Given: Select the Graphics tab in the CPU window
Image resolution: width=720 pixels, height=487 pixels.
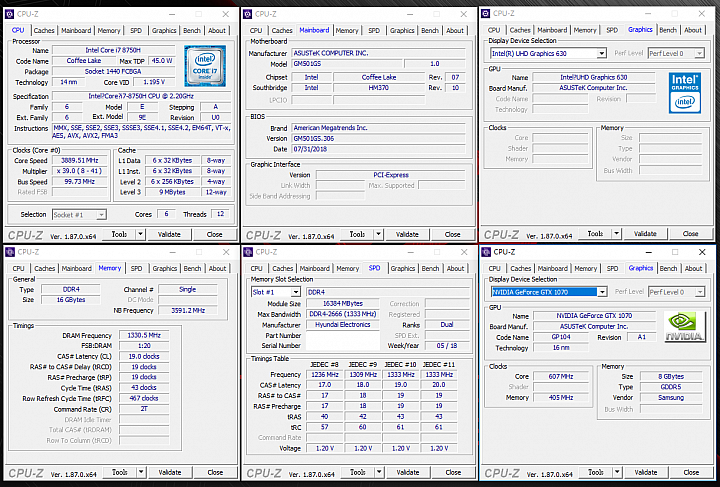Looking at the screenshot, I should tap(164, 31).
